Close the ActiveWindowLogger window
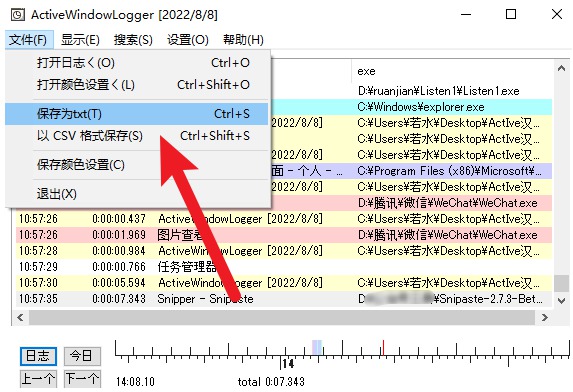This screenshot has height=392, width=573. [557, 15]
